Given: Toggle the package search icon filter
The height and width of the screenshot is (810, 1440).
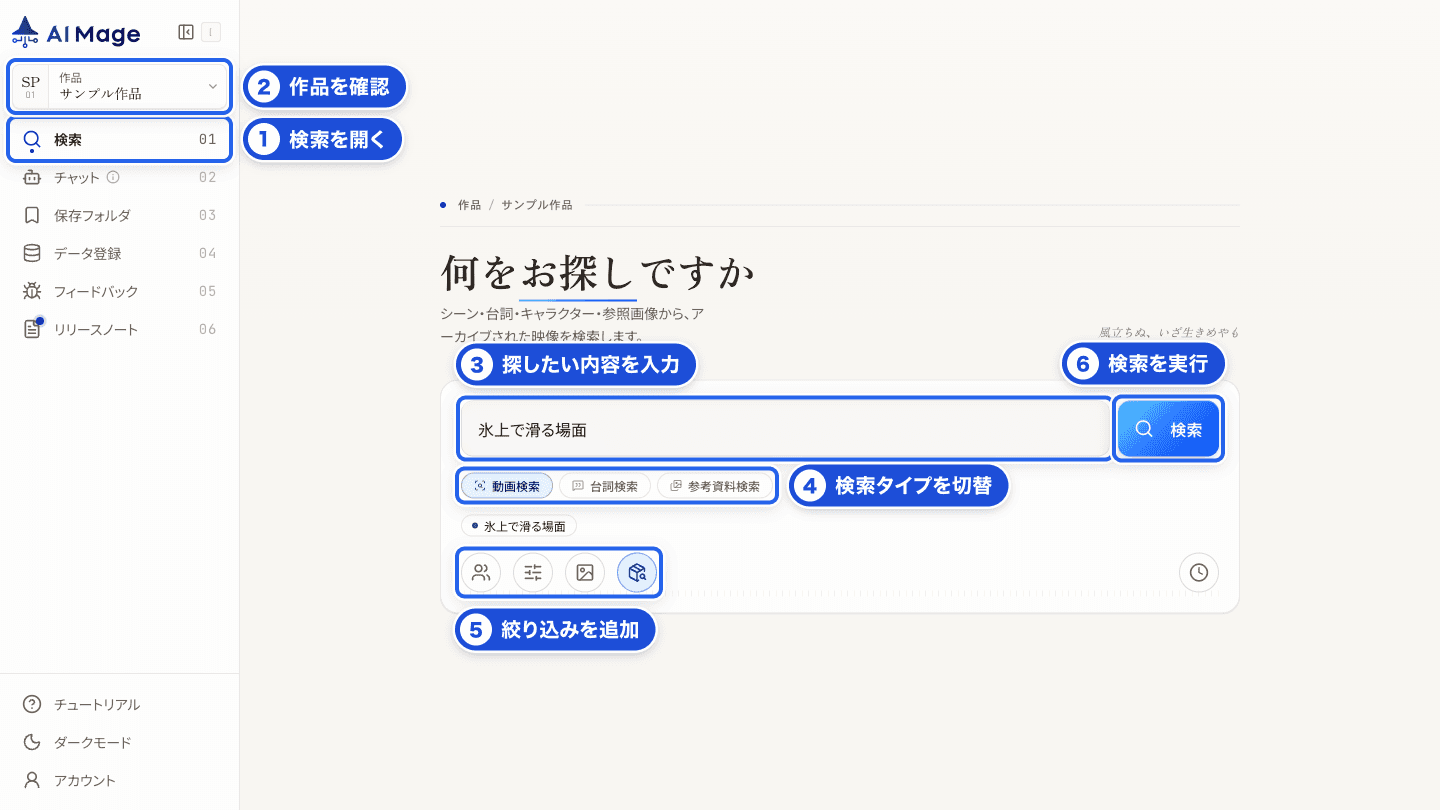Looking at the screenshot, I should 637,573.
